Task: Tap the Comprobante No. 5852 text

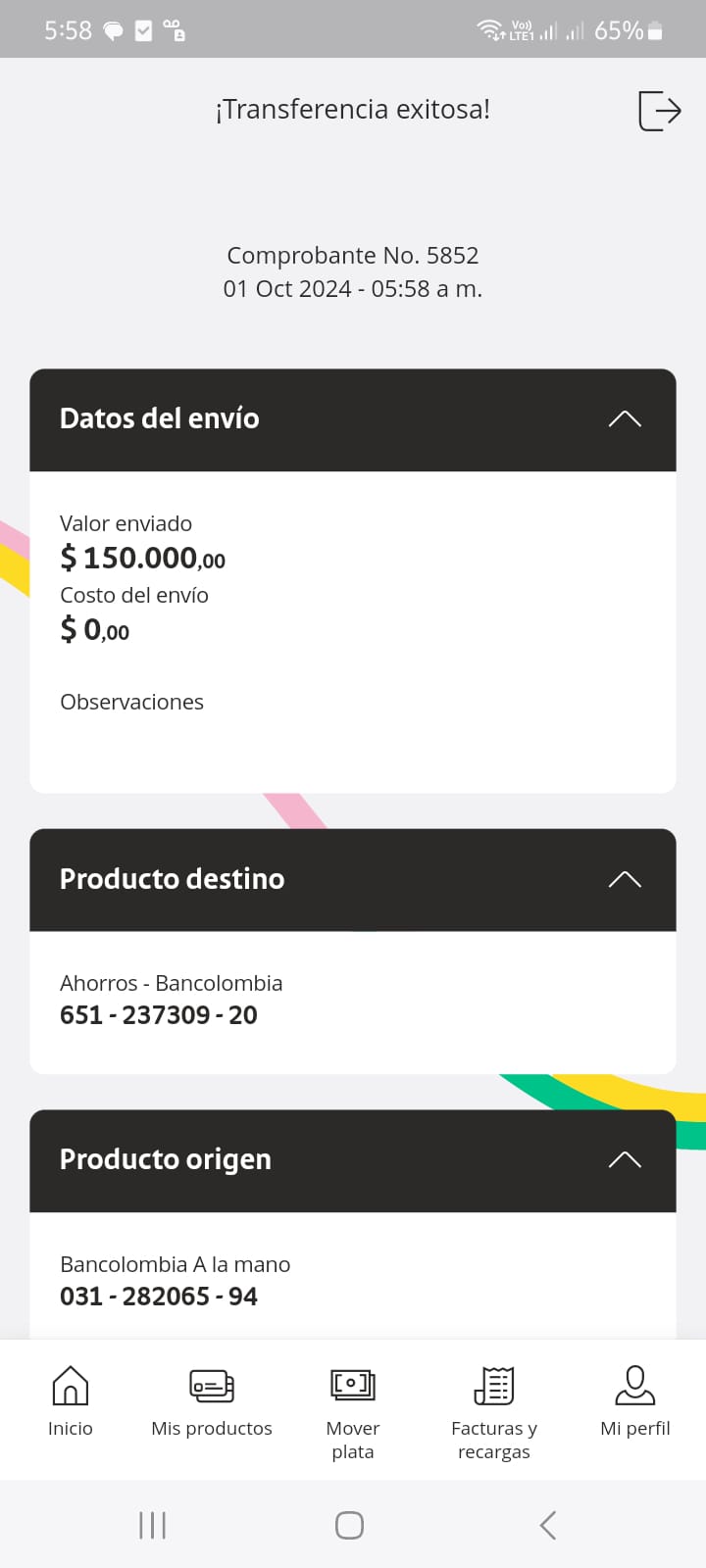Action: click(353, 256)
